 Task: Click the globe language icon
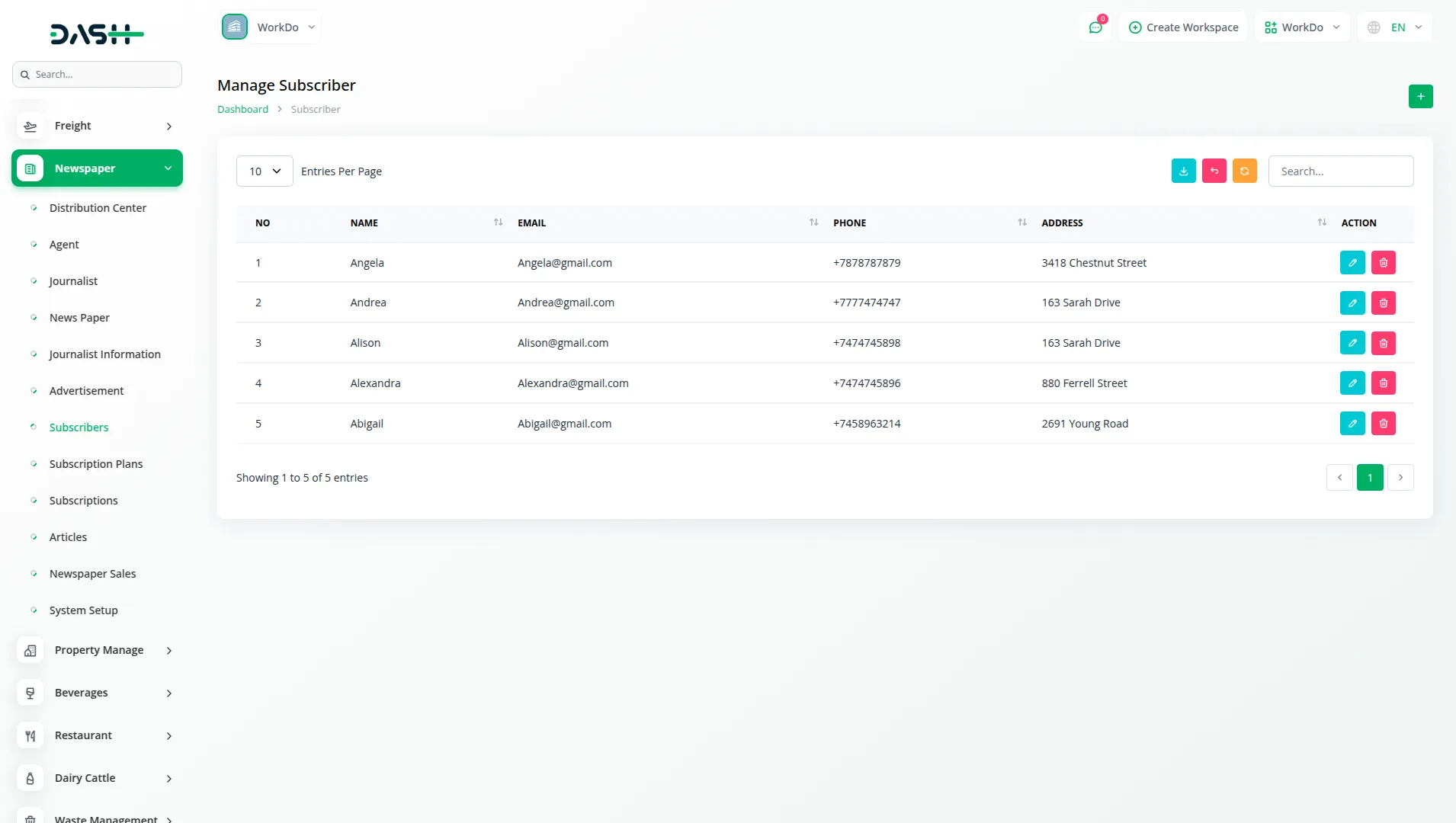(x=1374, y=27)
